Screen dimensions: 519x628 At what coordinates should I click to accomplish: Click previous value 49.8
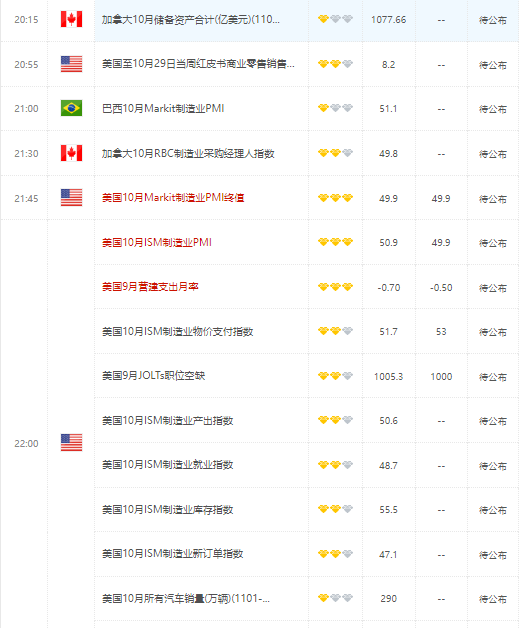(388, 153)
